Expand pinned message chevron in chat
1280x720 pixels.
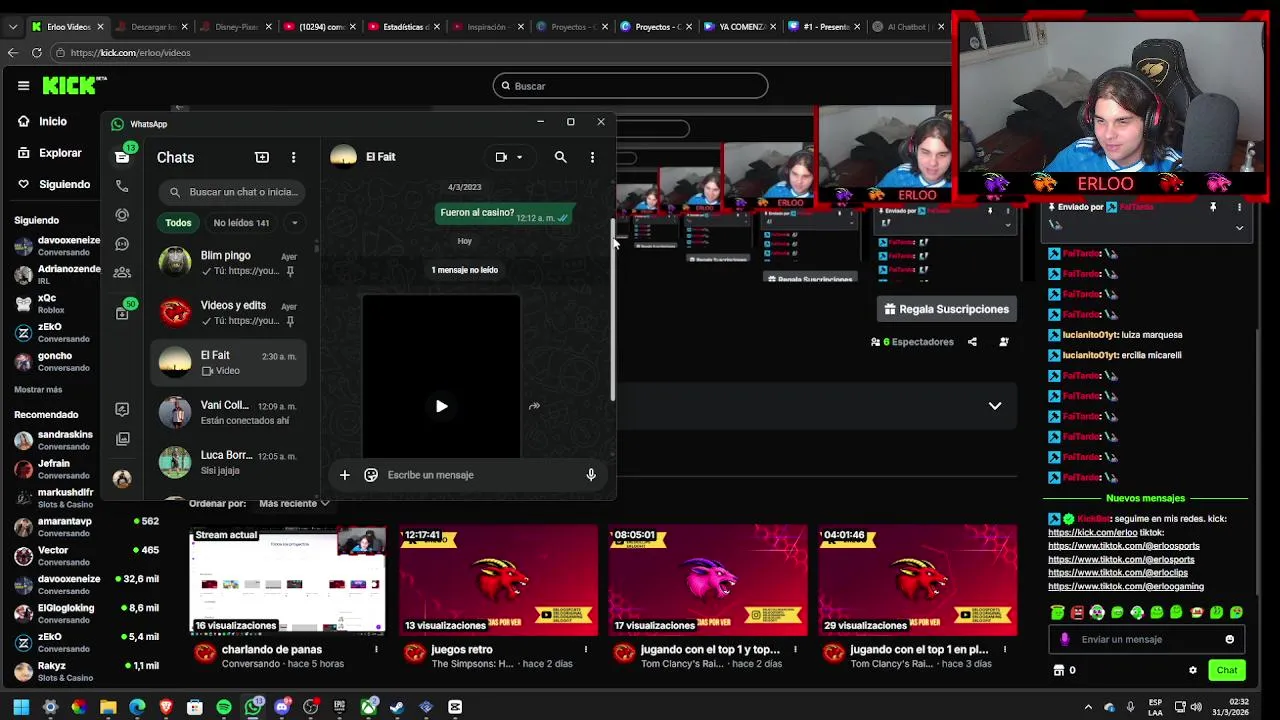pyautogui.click(x=1239, y=228)
